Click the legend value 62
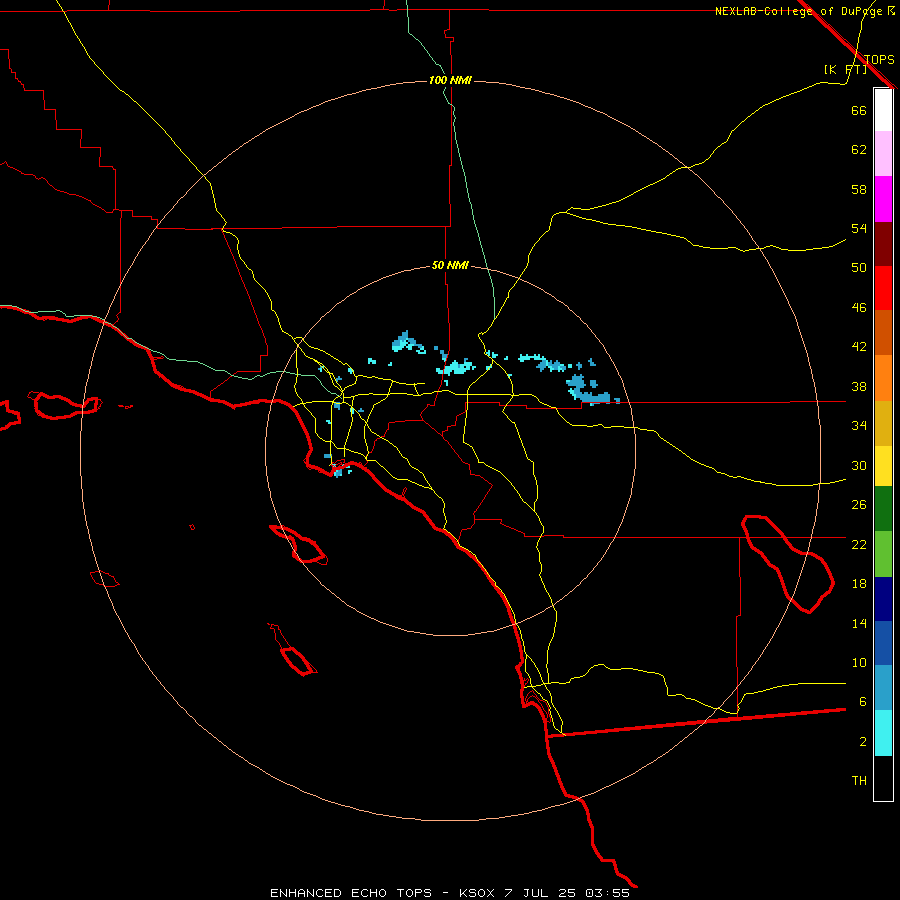Screen dimensions: 900x900 coord(859,150)
